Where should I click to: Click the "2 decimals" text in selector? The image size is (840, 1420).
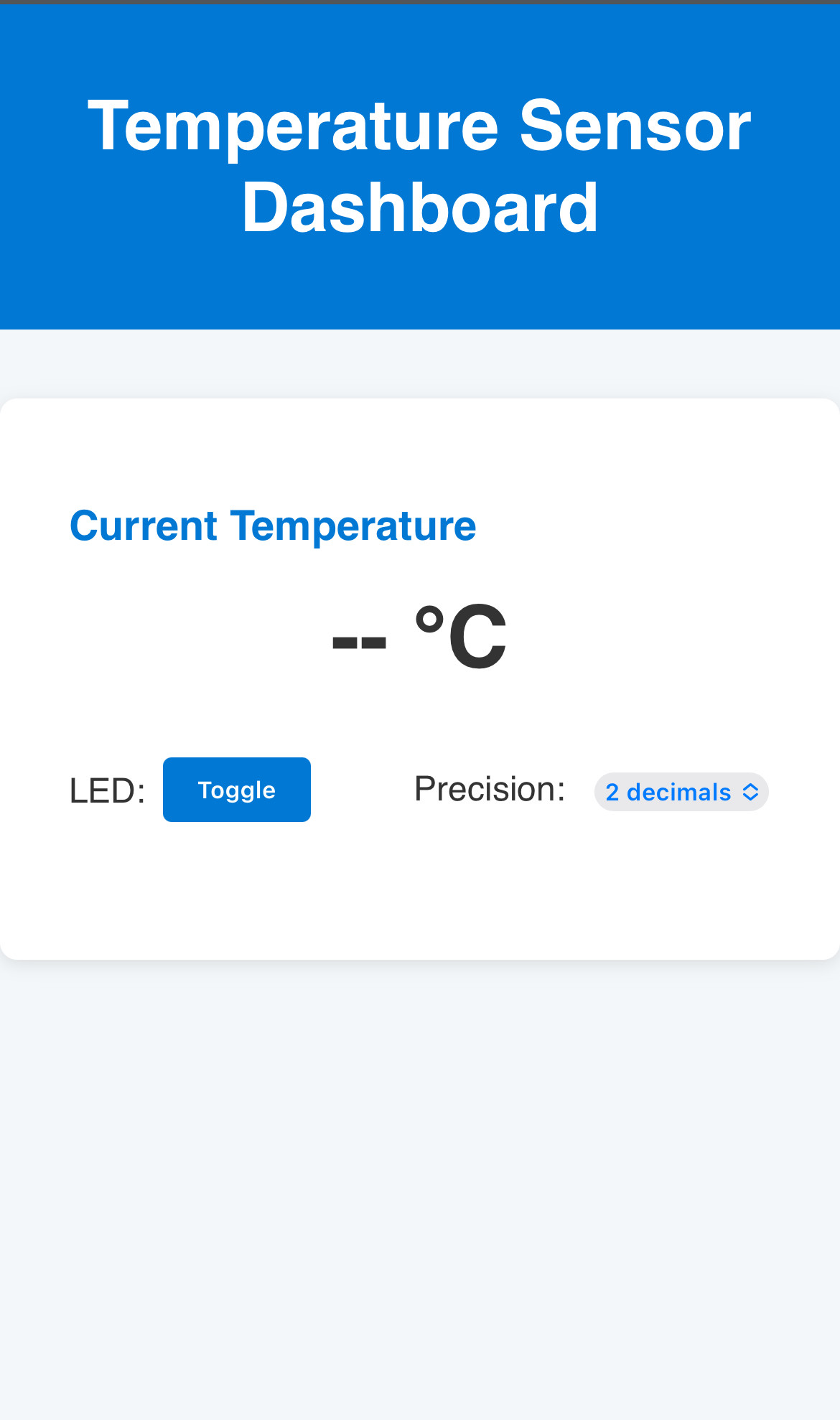click(x=668, y=792)
